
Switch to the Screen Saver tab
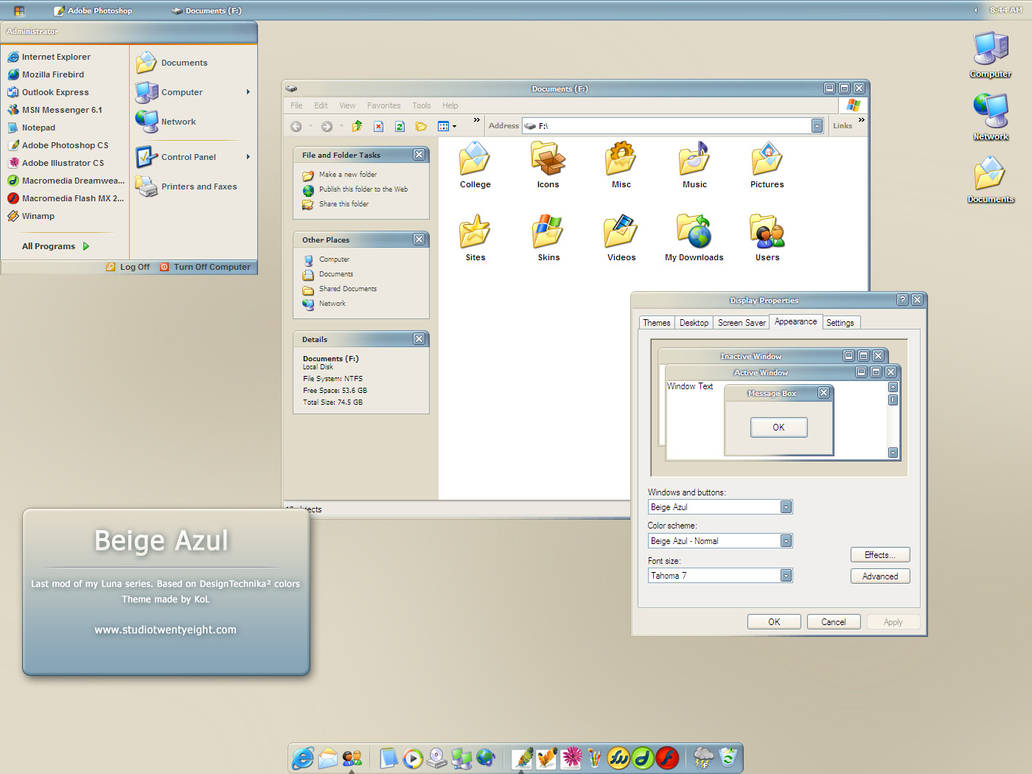tap(742, 322)
